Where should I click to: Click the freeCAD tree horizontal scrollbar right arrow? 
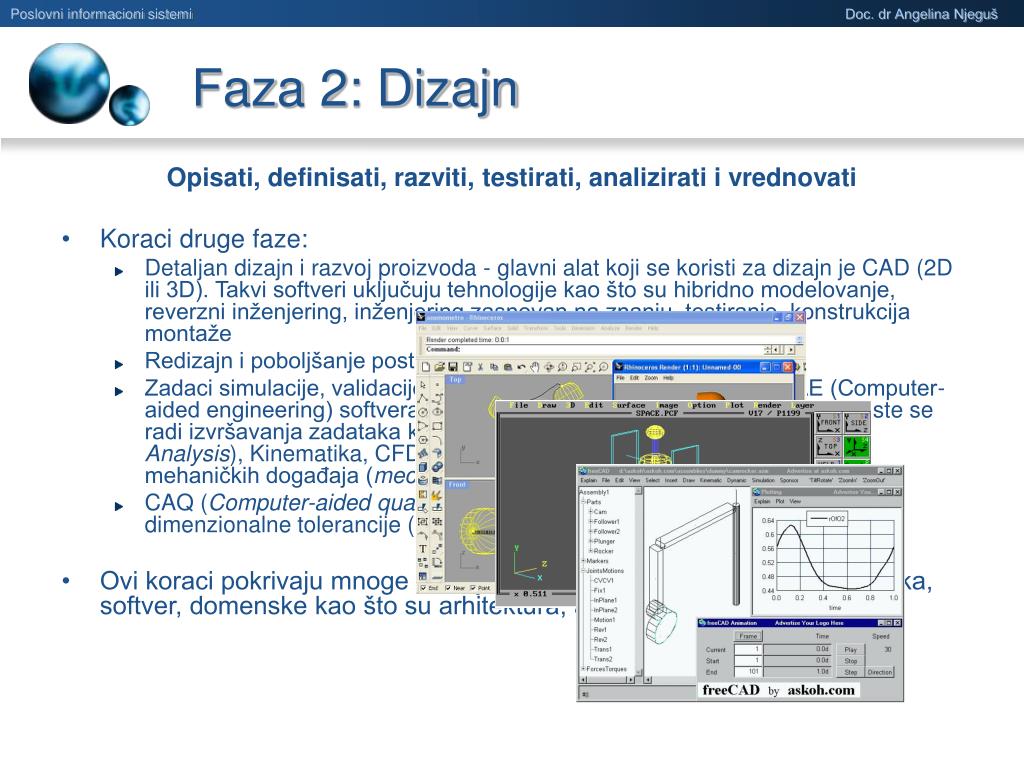pyautogui.click(x=630, y=680)
